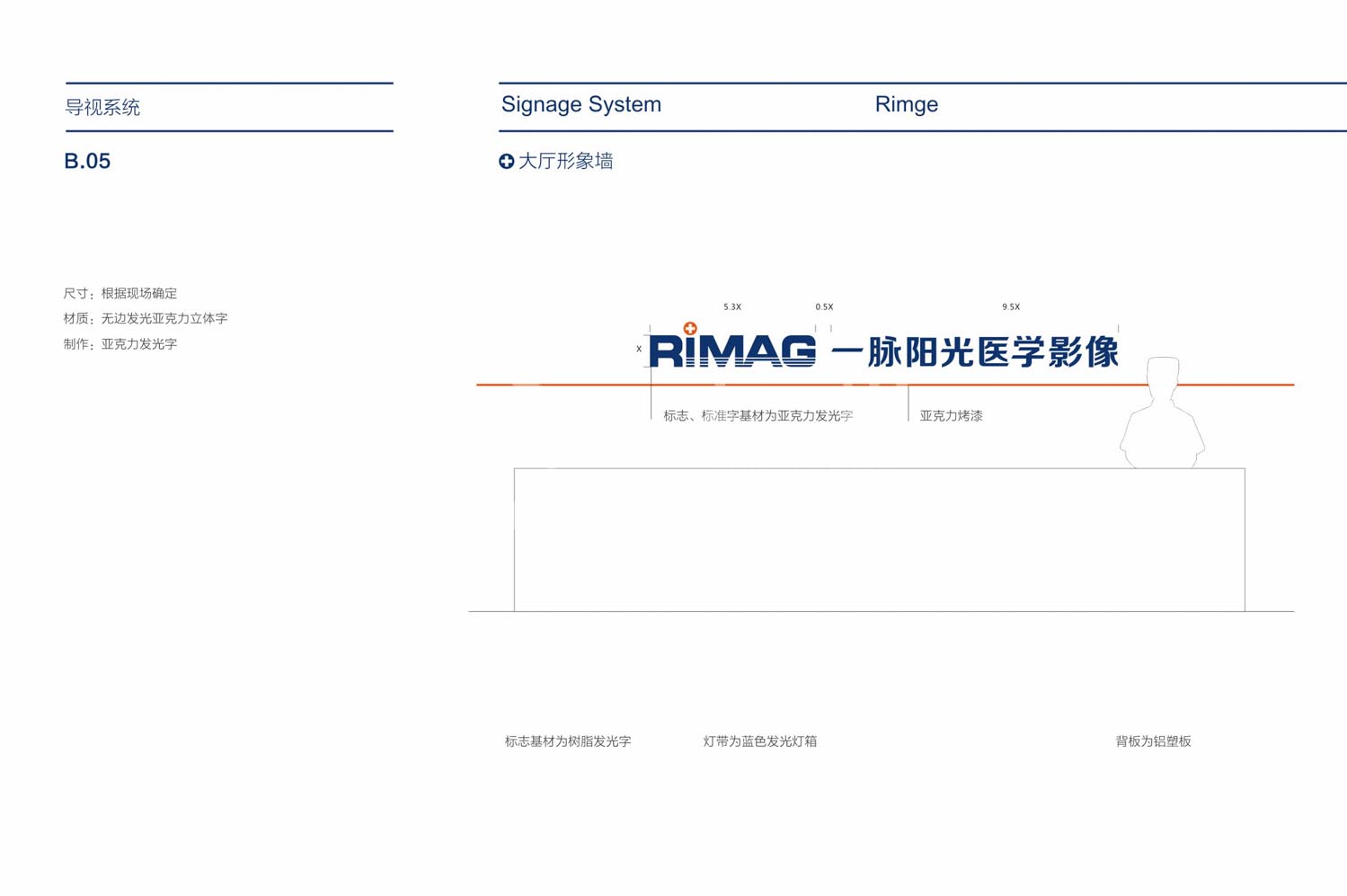This screenshot has width=1347, height=896.
Task: Select the line 制作：亚克力发光字
Action: (x=120, y=344)
